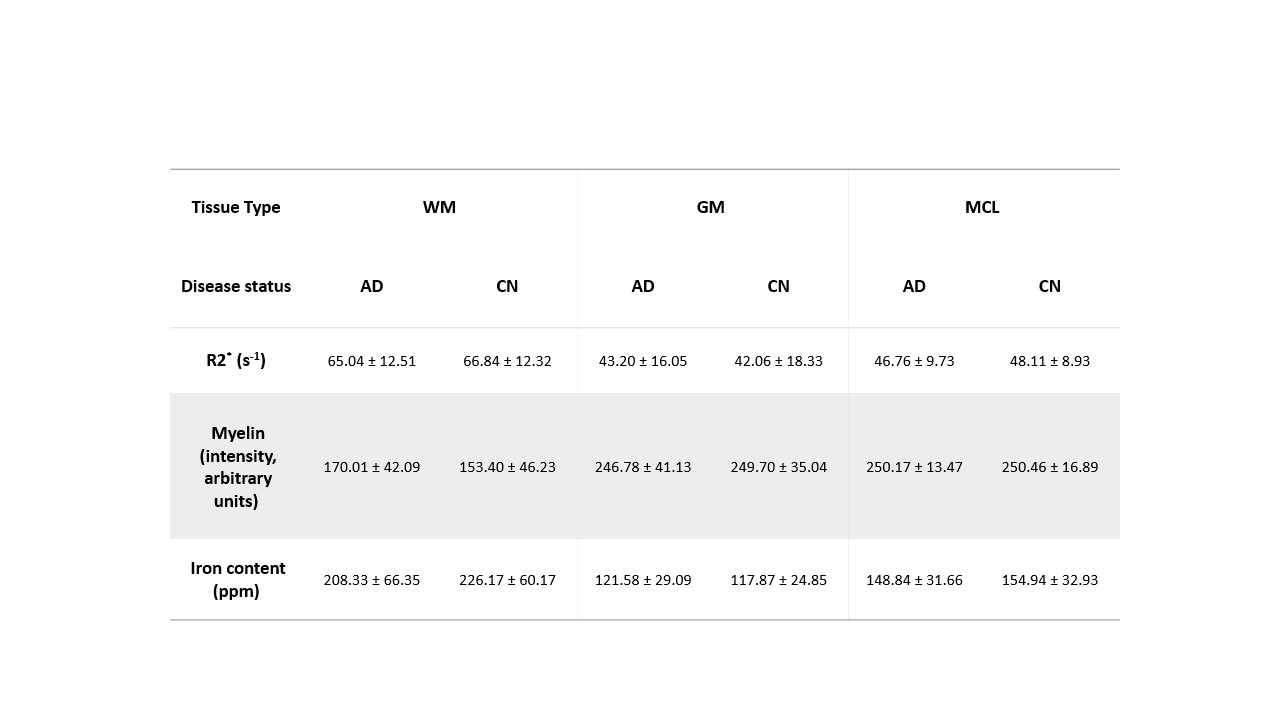1280x720 pixels.
Task: Select the cell reading 246.78 ± 41.13
Action: pyautogui.click(x=643, y=467)
